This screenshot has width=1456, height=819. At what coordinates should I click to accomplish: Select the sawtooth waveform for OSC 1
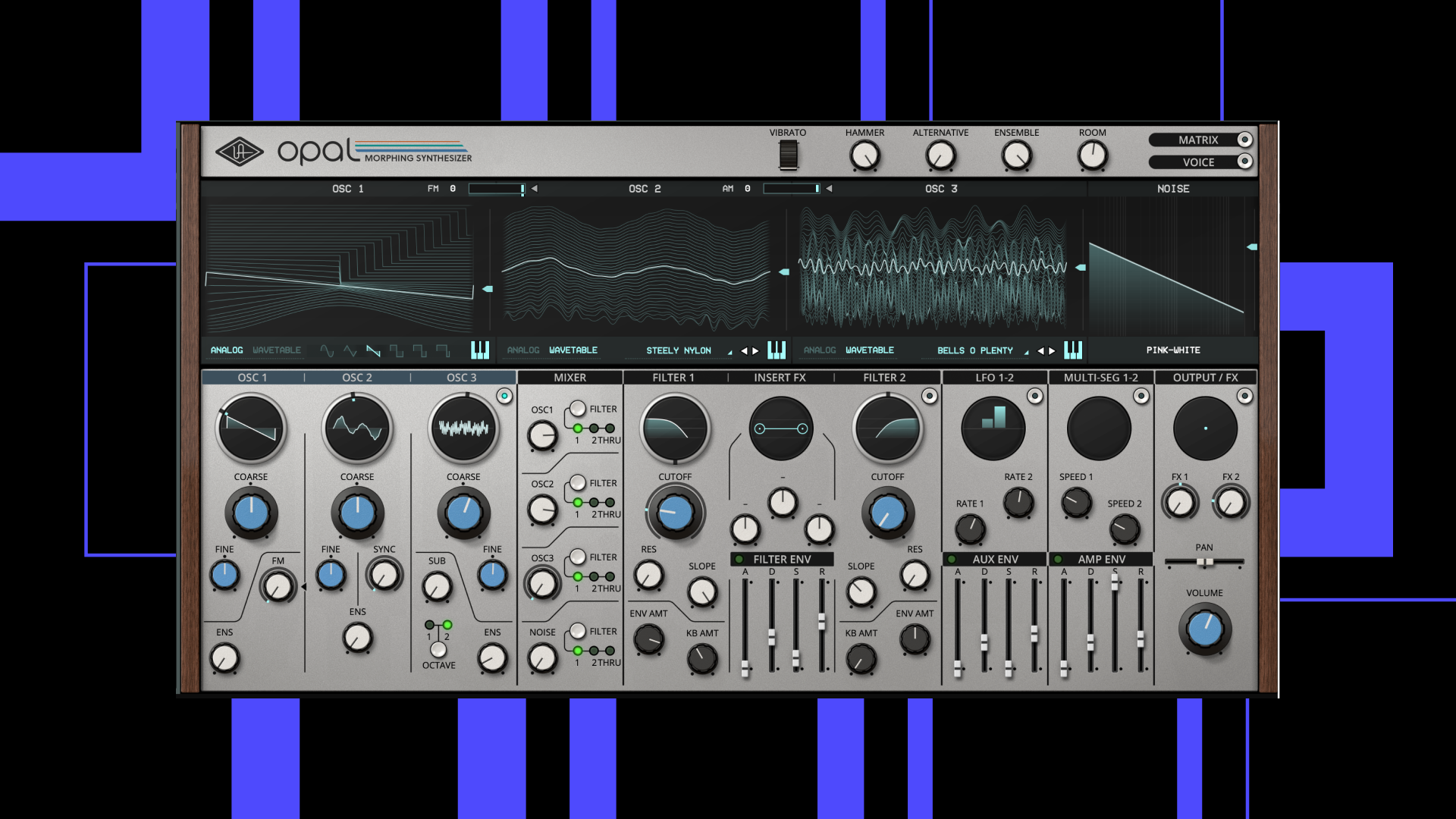[x=373, y=350]
